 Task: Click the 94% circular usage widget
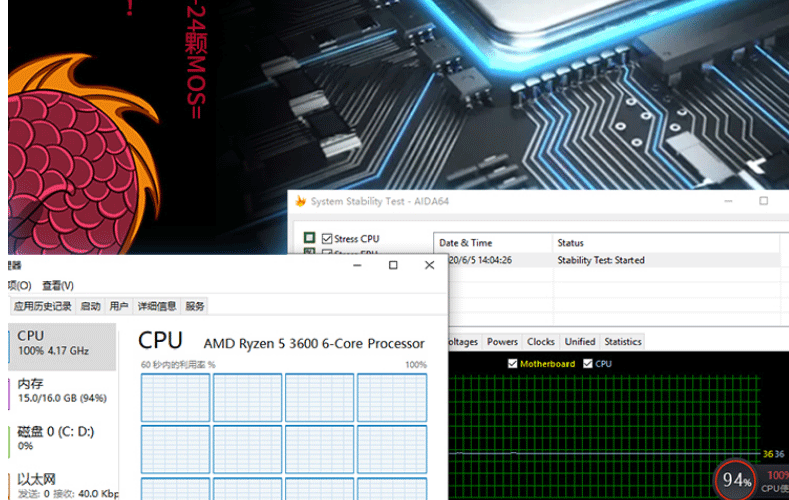(x=736, y=480)
